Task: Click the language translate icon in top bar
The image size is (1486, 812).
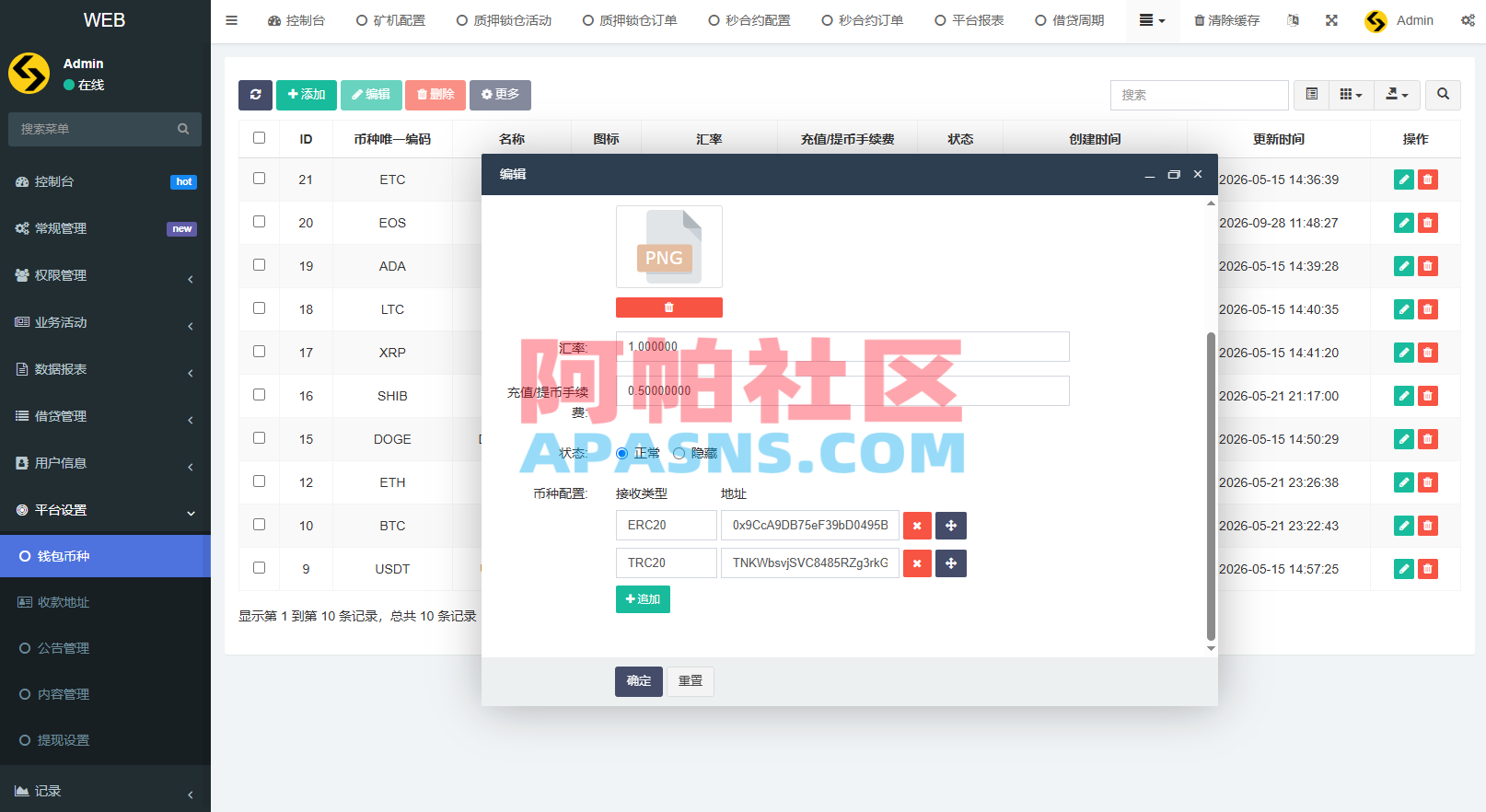Action: (1293, 20)
